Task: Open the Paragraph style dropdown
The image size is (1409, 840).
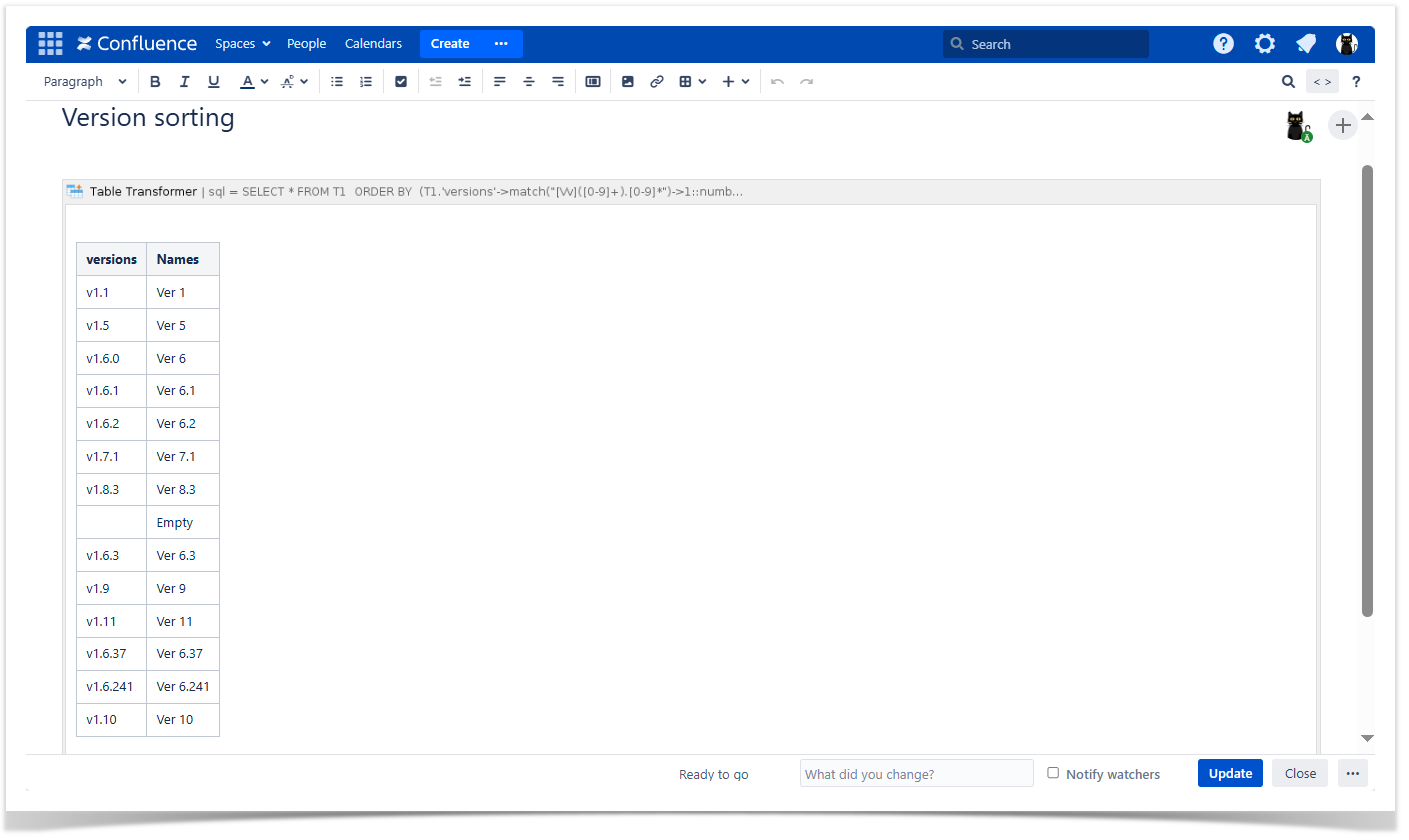Action: (x=85, y=82)
